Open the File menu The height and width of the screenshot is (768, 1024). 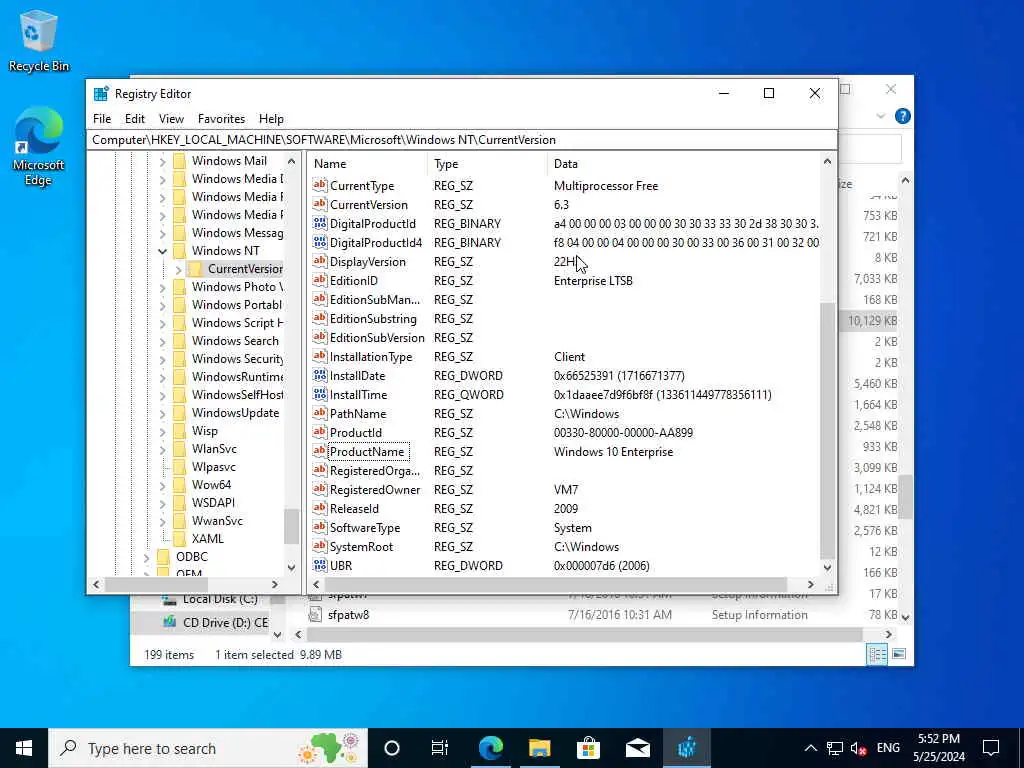[102, 119]
